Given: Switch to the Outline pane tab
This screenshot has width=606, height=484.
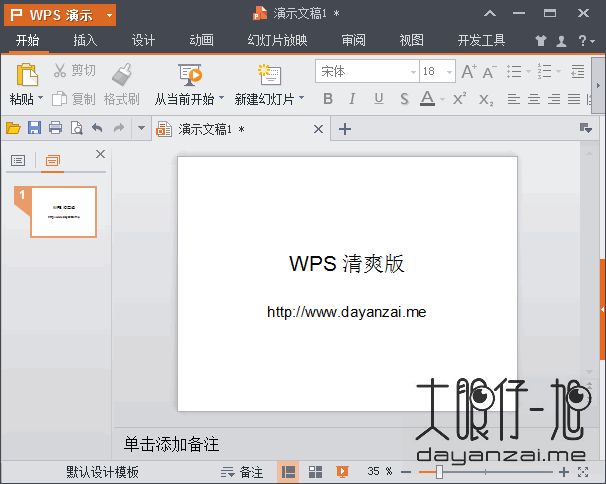Looking at the screenshot, I should click(18, 160).
